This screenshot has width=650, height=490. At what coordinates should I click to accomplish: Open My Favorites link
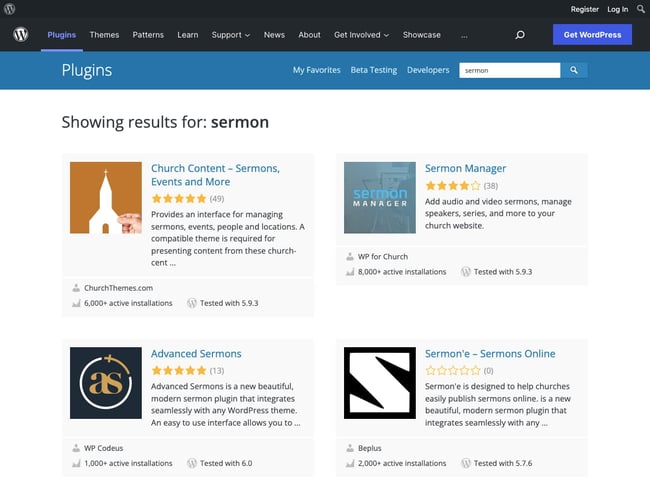(x=317, y=70)
